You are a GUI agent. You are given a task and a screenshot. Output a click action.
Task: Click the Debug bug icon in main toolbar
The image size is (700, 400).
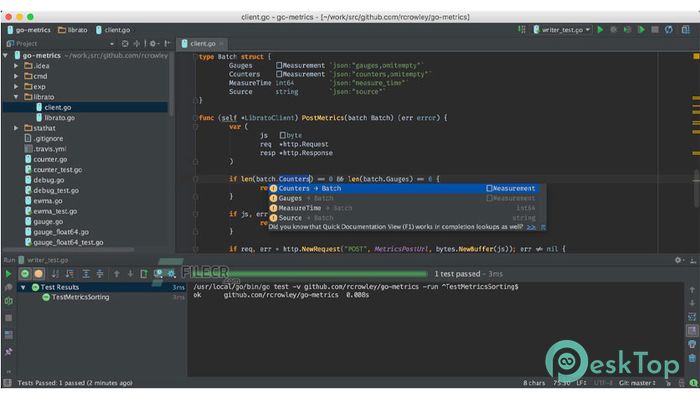click(x=614, y=30)
